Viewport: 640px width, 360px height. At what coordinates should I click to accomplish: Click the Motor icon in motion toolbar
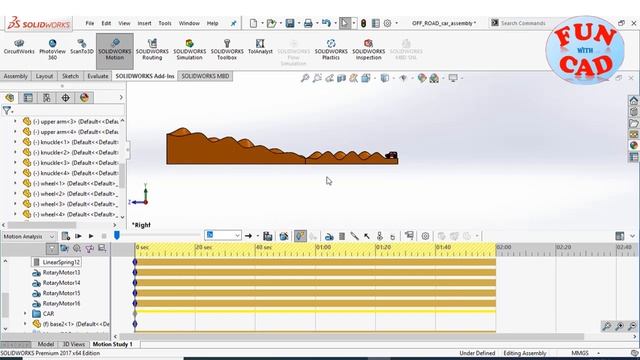coord(329,236)
